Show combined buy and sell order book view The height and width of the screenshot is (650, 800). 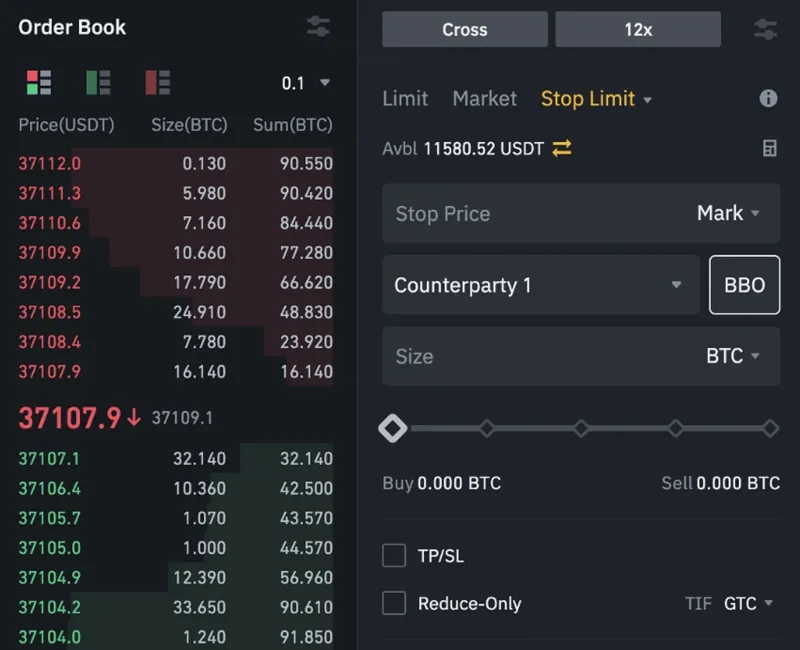(39, 83)
